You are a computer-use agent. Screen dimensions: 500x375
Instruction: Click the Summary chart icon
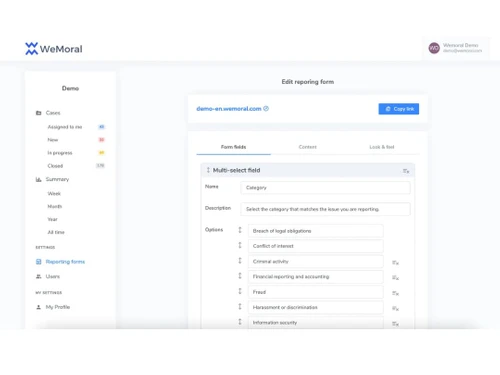coord(38,179)
